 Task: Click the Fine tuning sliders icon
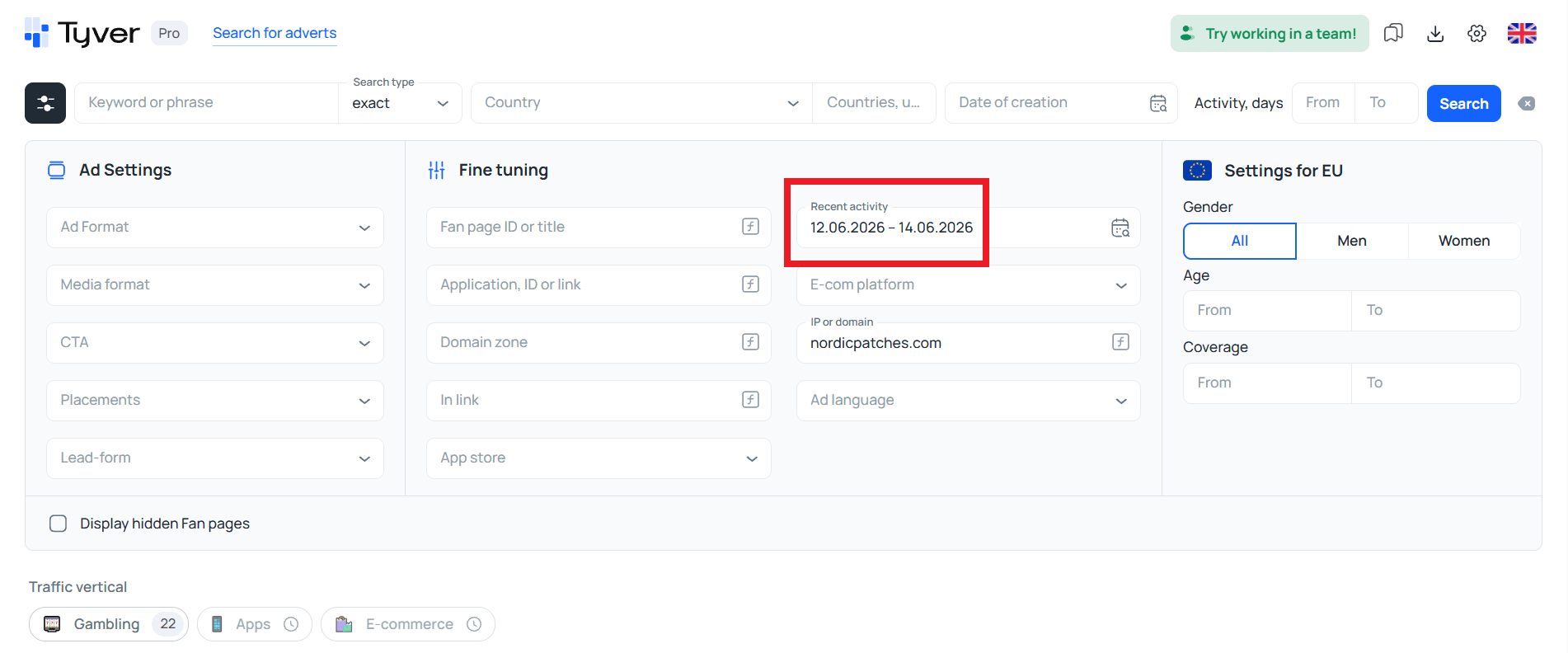point(436,170)
